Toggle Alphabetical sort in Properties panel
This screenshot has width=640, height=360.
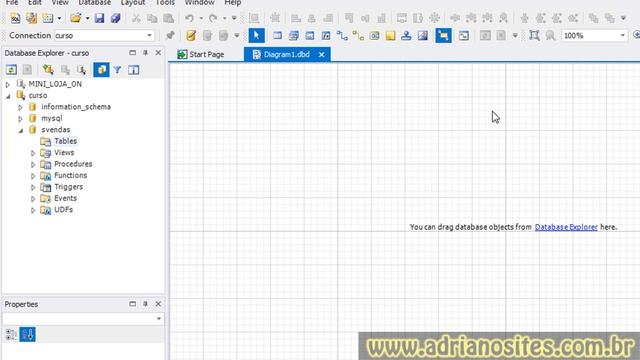click(x=28, y=335)
